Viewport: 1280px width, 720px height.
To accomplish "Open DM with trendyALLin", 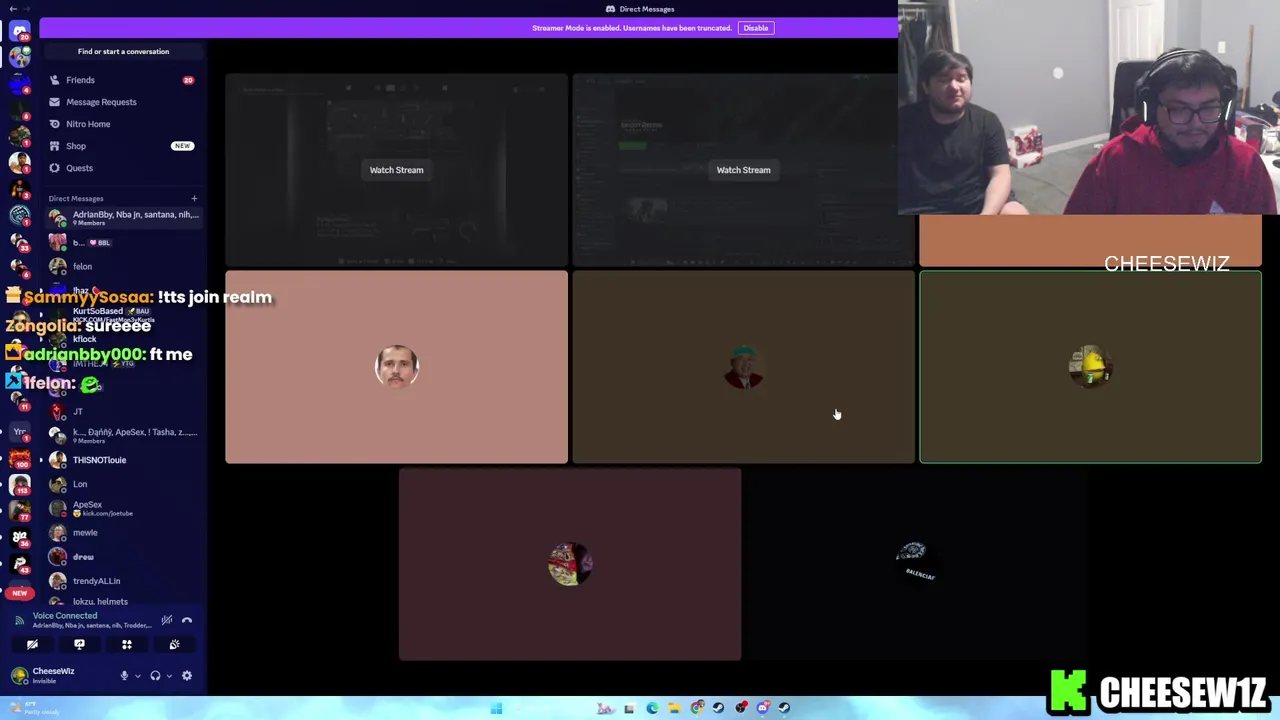I will pyautogui.click(x=124, y=581).
